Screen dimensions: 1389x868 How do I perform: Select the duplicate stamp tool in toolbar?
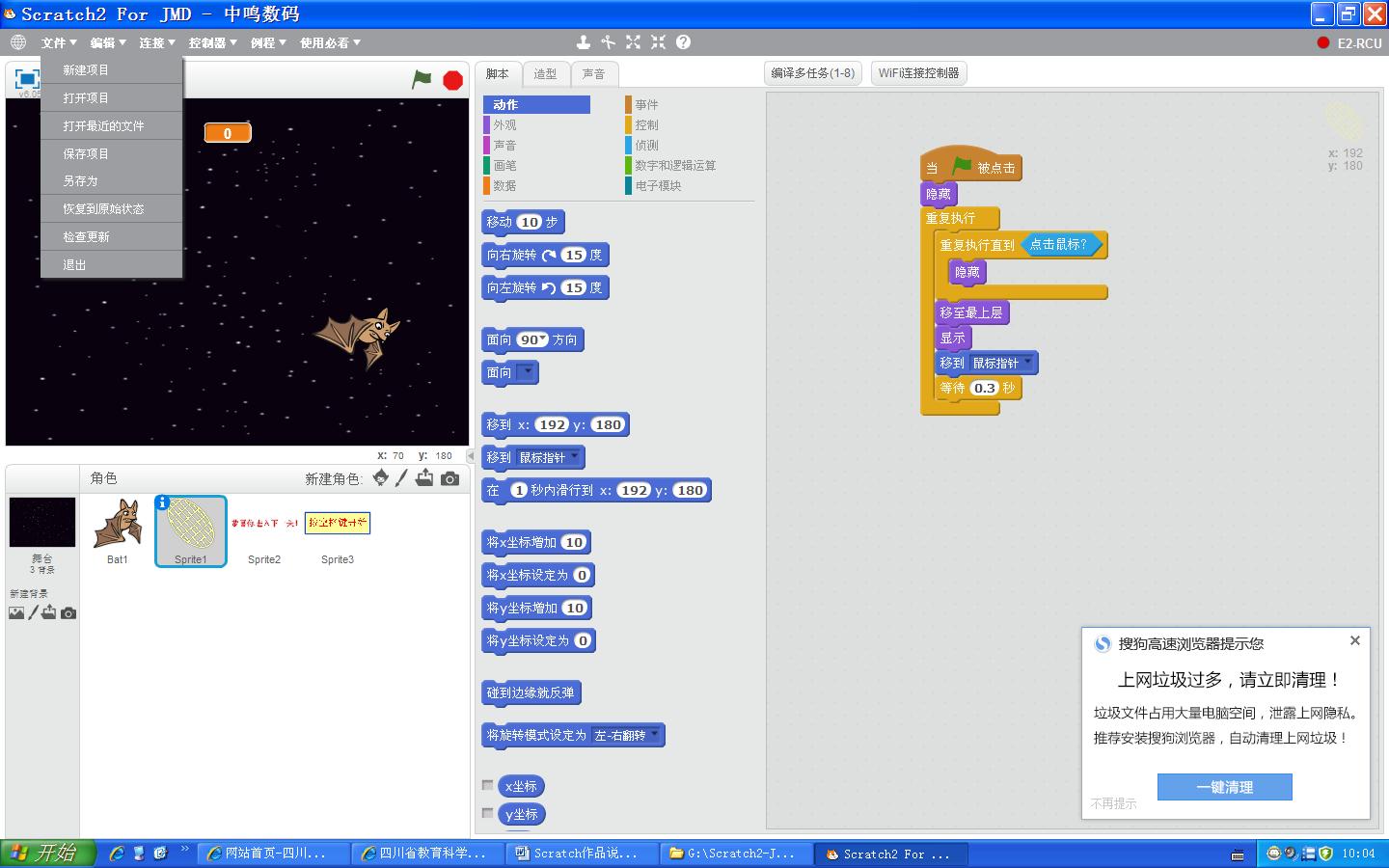pyautogui.click(x=583, y=42)
